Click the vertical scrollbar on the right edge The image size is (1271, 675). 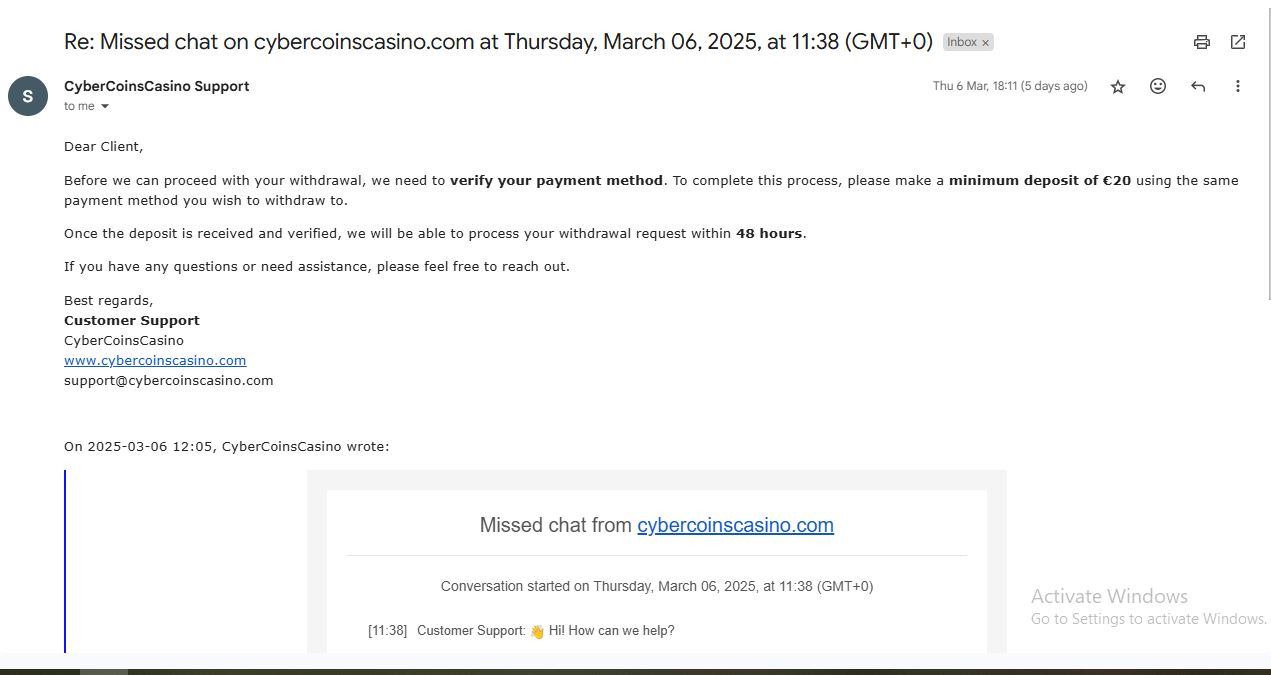click(1267, 150)
